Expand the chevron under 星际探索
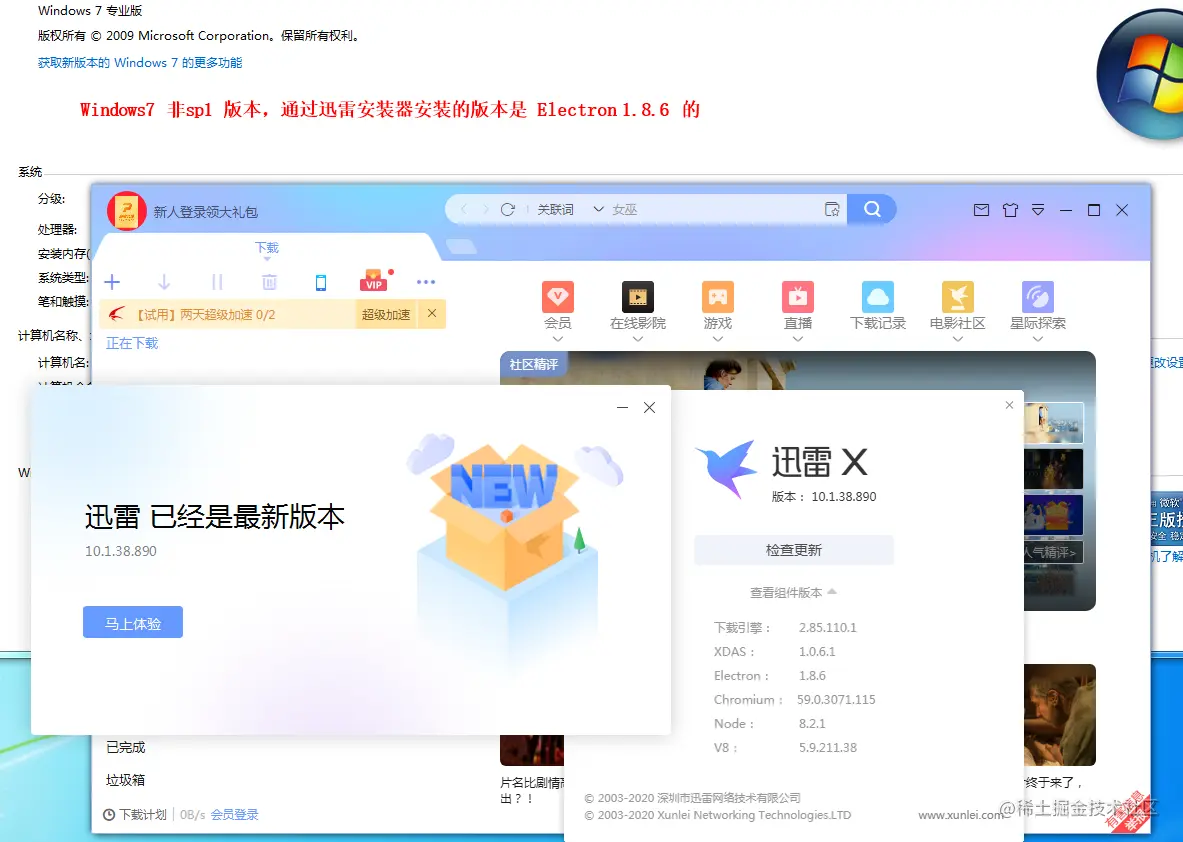The image size is (1183, 842). (x=1037, y=339)
